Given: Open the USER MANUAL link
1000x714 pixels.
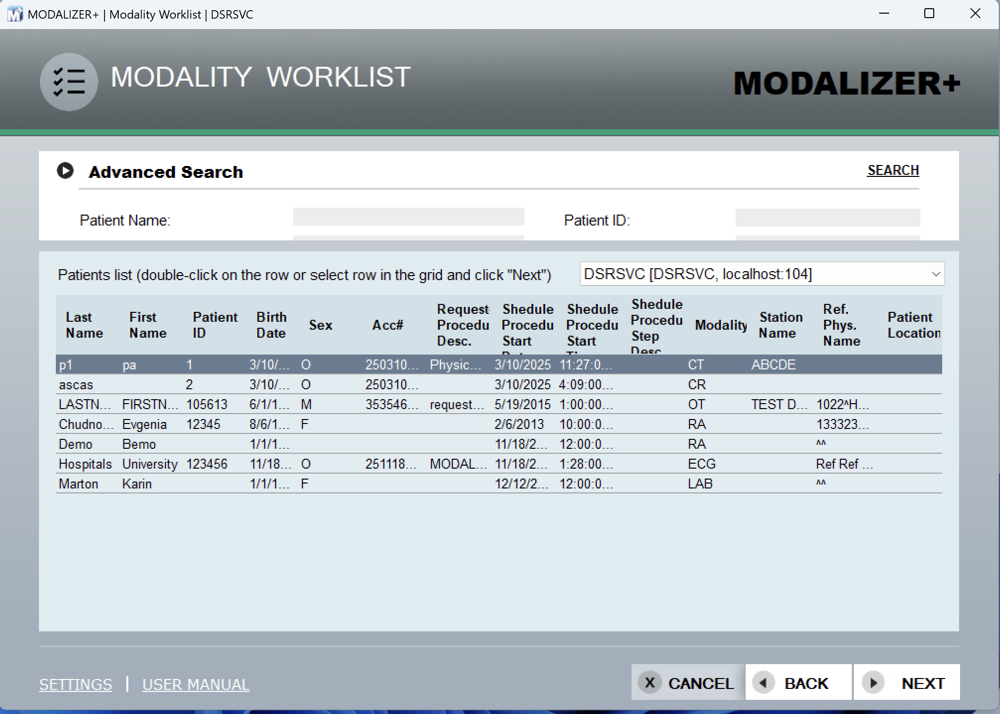Looking at the screenshot, I should pos(196,685).
